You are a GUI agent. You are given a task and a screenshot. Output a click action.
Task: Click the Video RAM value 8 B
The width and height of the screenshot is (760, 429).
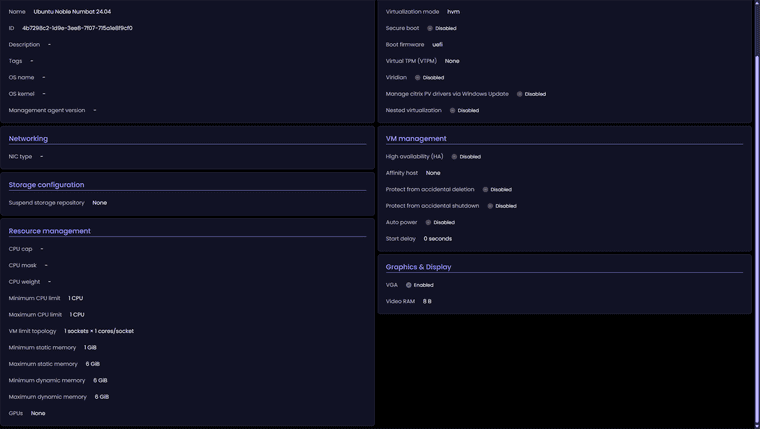pos(427,302)
